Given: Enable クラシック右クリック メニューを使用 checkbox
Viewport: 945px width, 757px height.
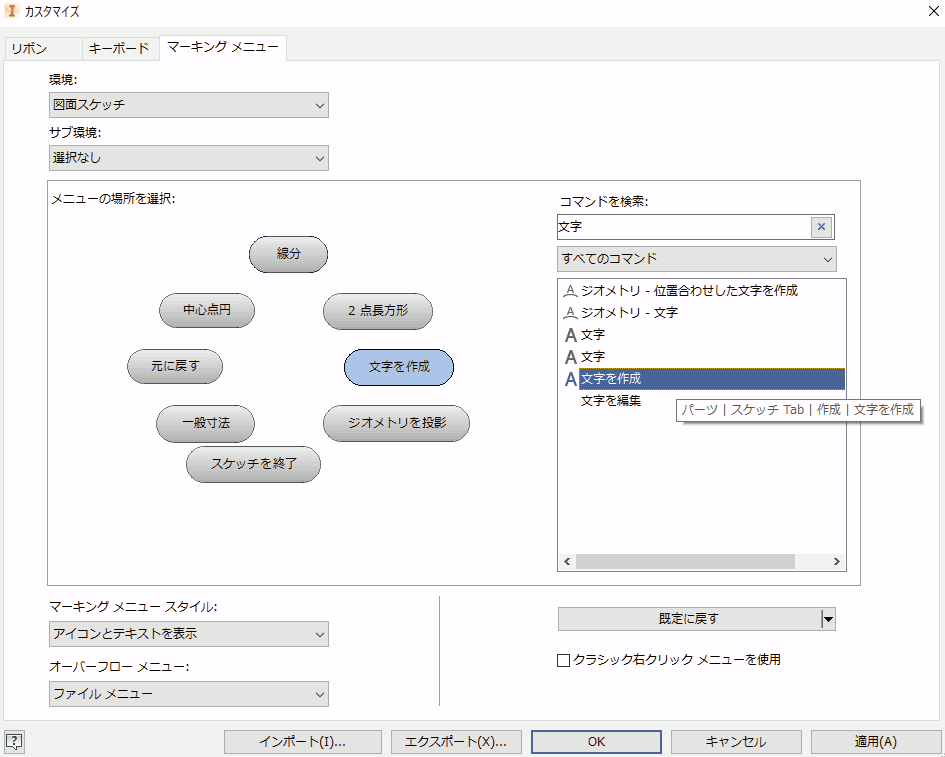Looking at the screenshot, I should [x=564, y=660].
